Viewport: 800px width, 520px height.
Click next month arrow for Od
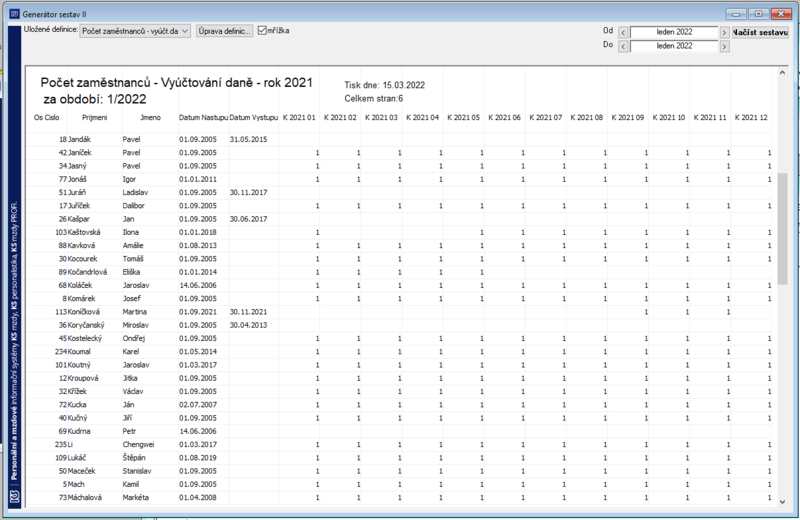[724, 33]
